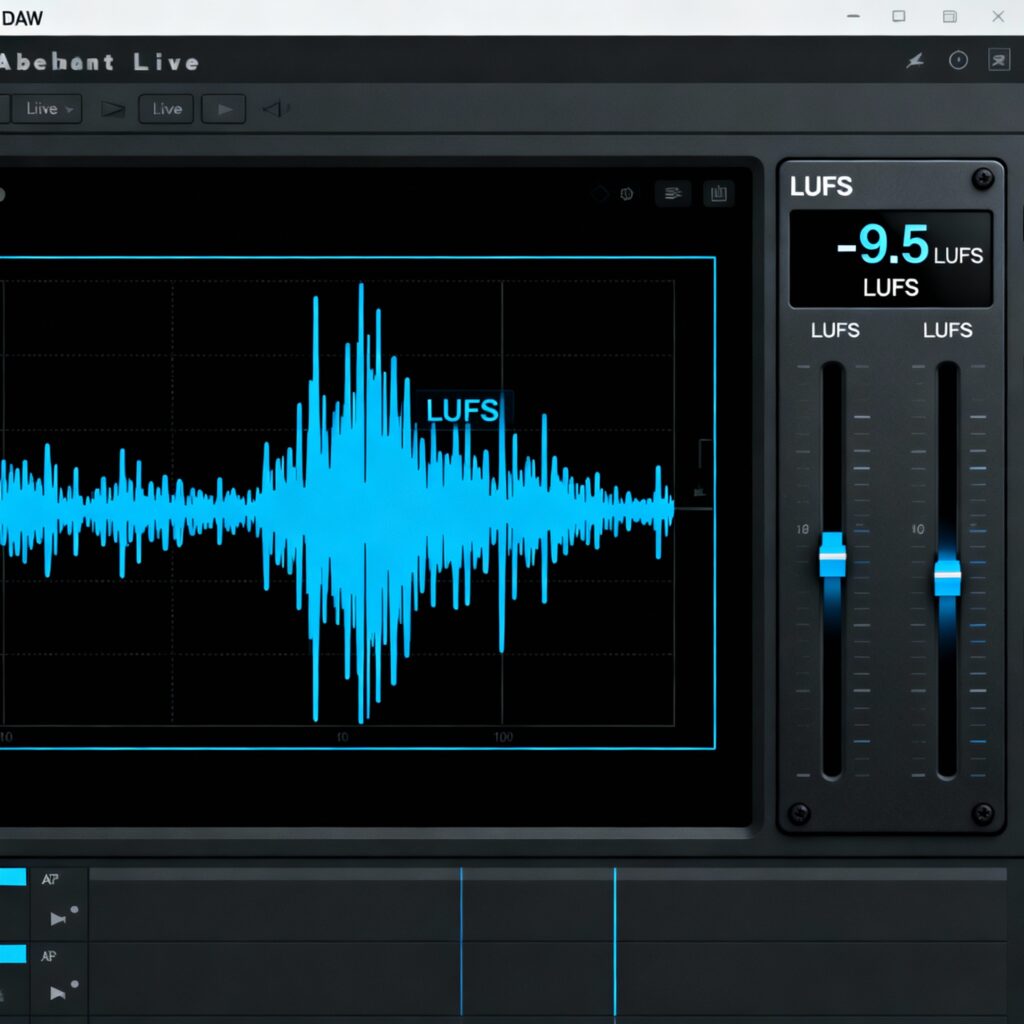Click the library/save preset icon on plugin header
The height and width of the screenshot is (1024, 1024).
(x=719, y=194)
